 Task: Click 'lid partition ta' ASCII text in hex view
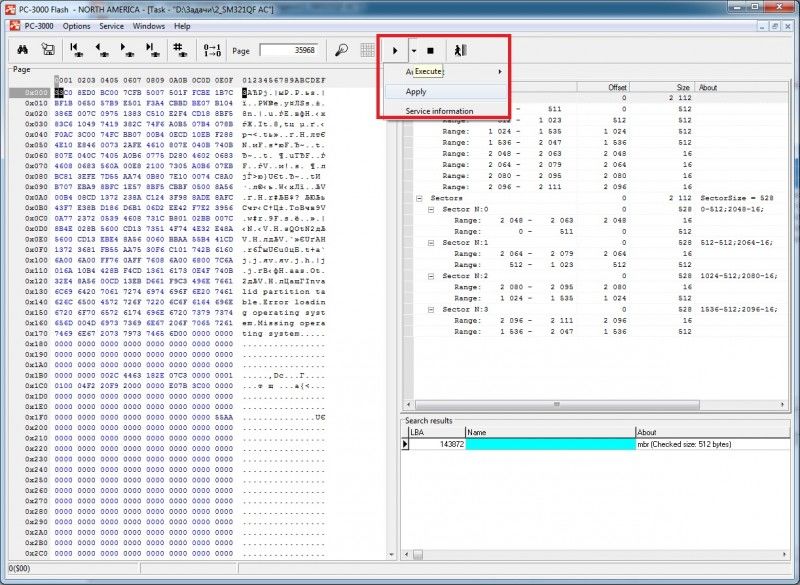(x=284, y=292)
